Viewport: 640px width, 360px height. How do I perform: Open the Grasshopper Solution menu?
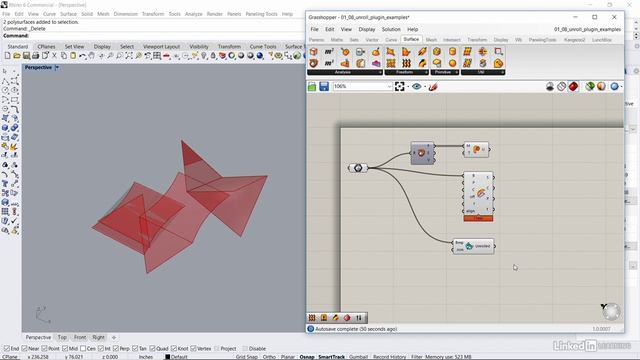pos(391,29)
